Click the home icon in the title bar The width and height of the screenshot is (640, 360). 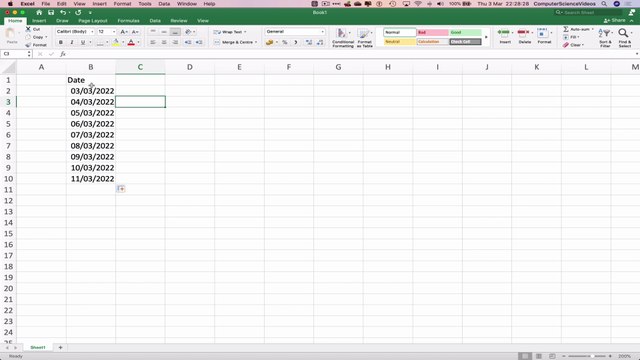pyautogui.click(x=39, y=13)
